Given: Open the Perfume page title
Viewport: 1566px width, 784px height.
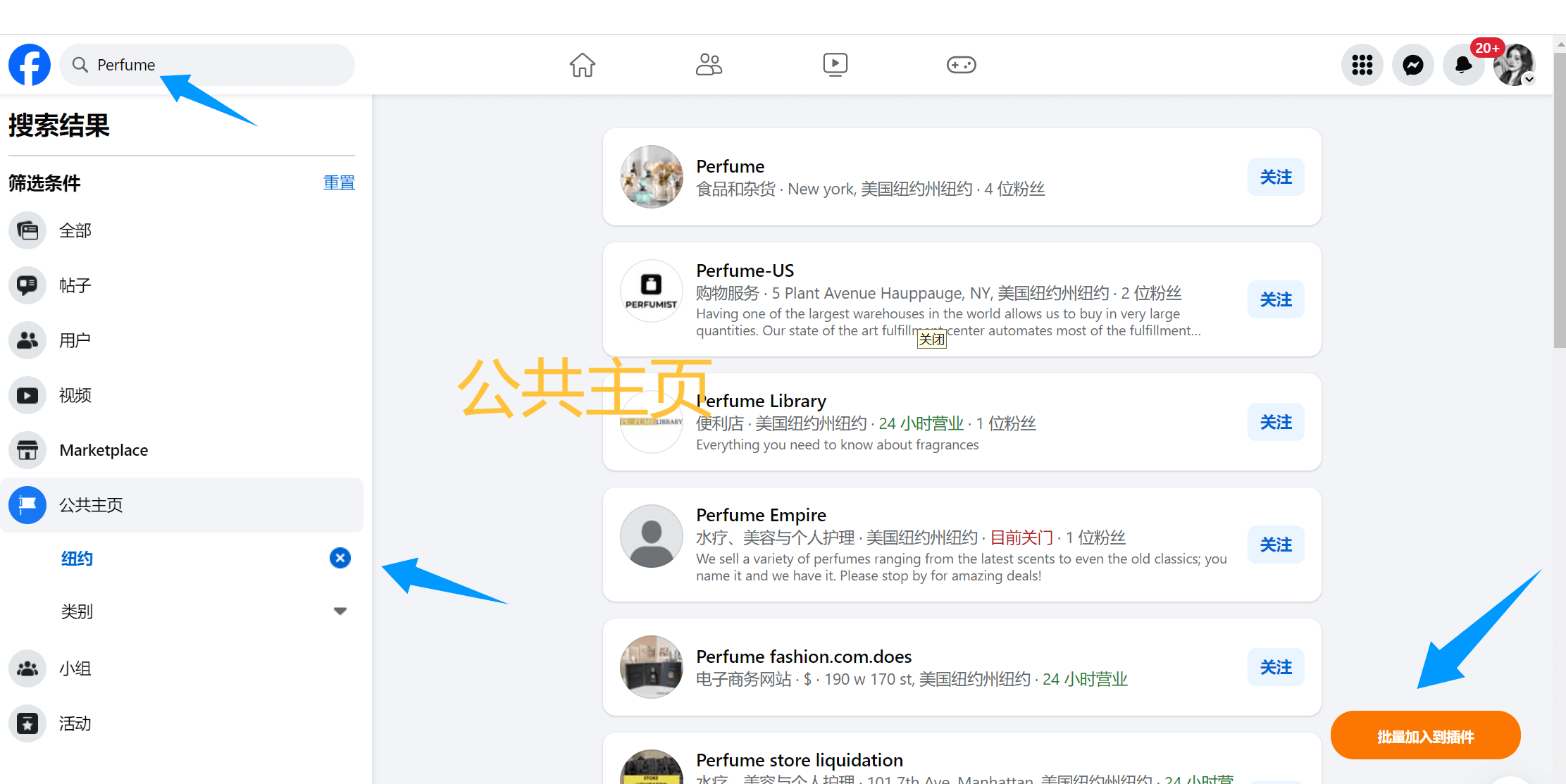Looking at the screenshot, I should (x=730, y=166).
